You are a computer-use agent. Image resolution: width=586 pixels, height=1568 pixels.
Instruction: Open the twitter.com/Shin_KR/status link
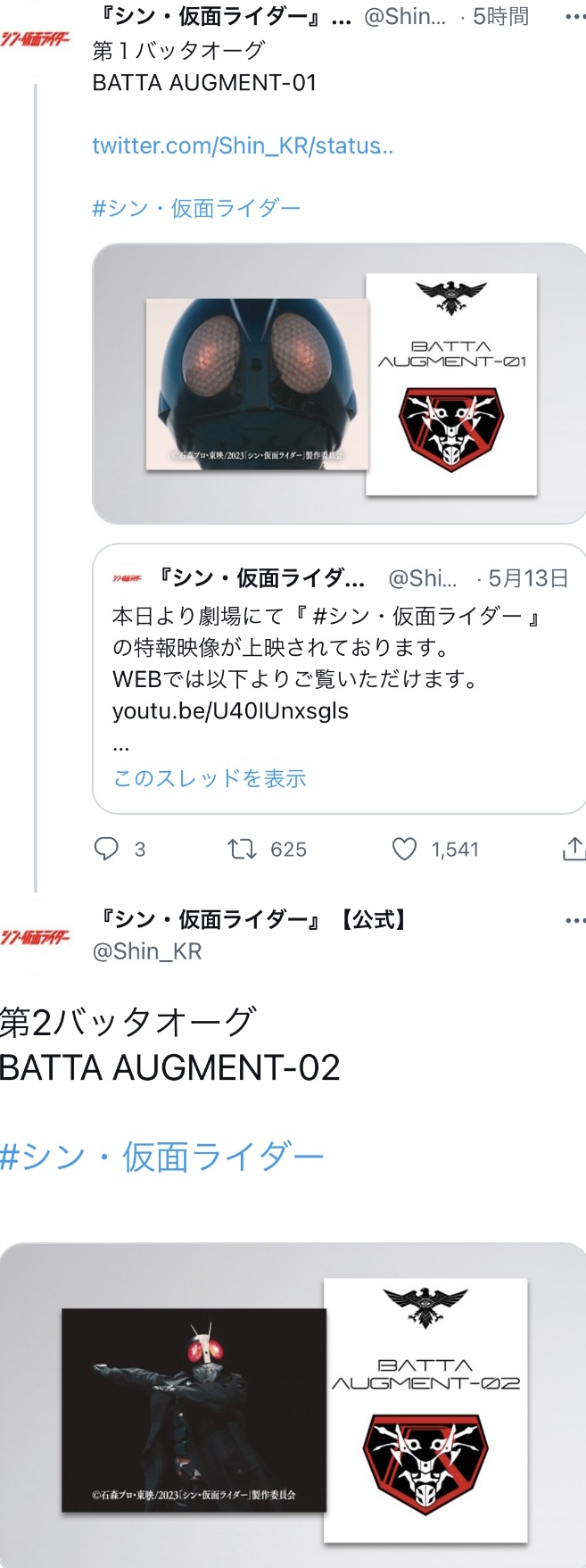[243, 145]
